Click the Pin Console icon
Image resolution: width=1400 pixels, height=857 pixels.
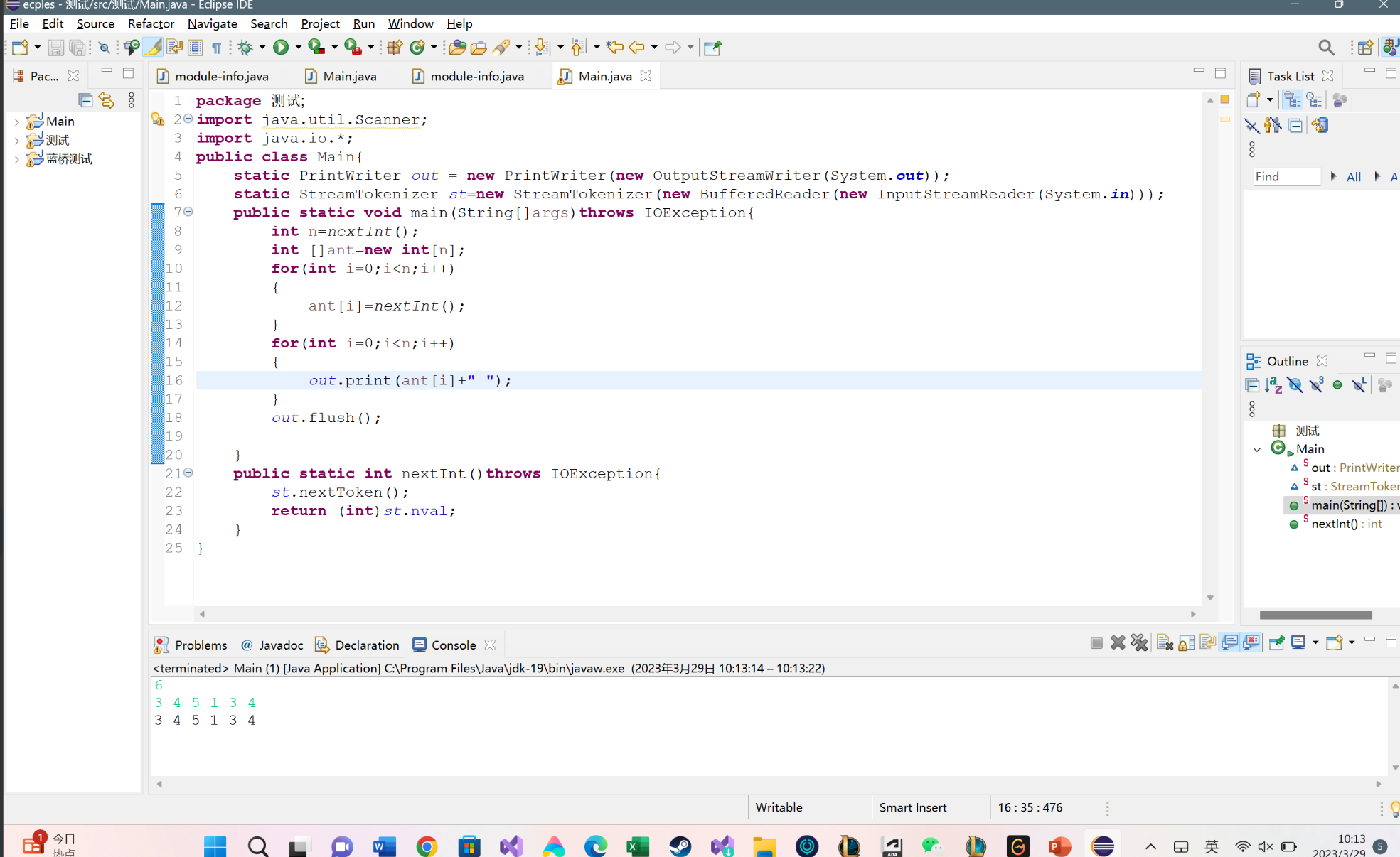[1276, 643]
